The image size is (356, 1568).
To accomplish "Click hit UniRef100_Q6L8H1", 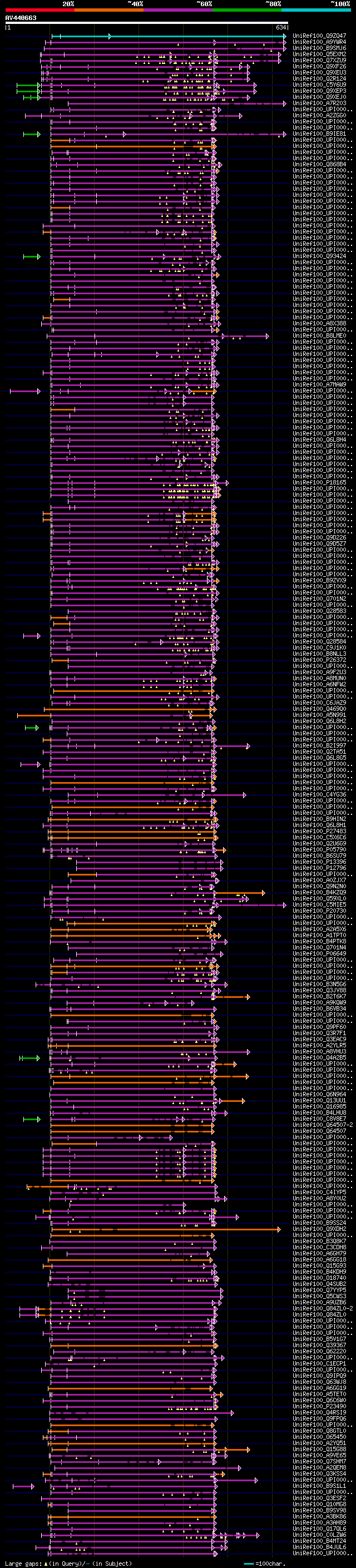I will coord(319,825).
